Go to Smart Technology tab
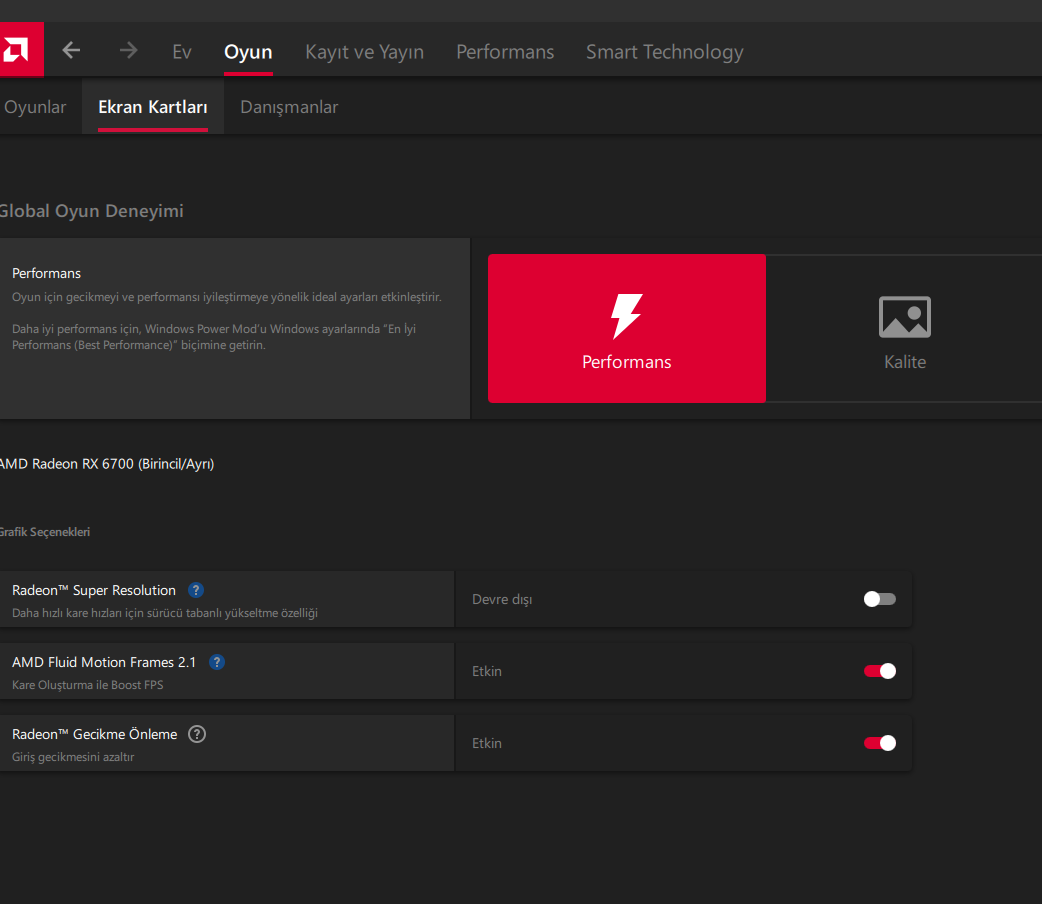This screenshot has height=904, width=1042. click(665, 52)
